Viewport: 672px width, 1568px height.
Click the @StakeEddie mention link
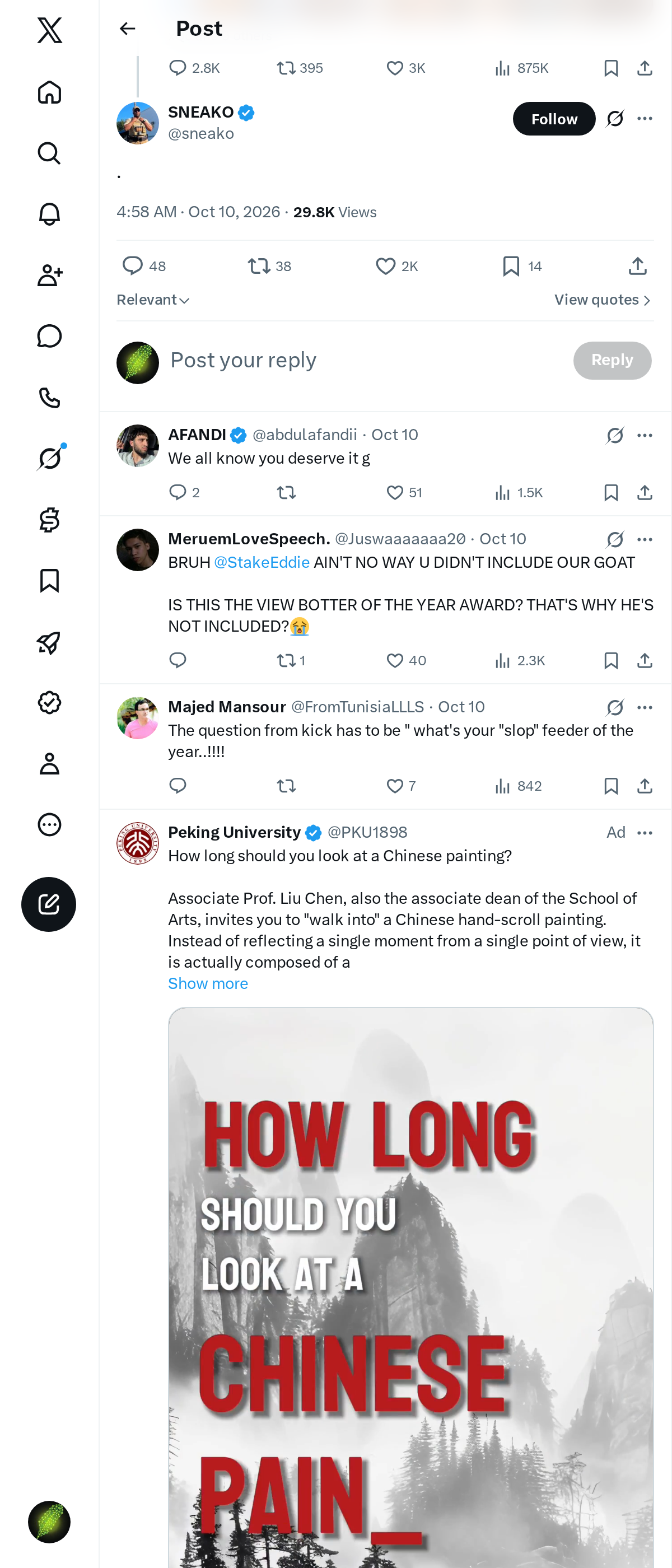click(262, 562)
